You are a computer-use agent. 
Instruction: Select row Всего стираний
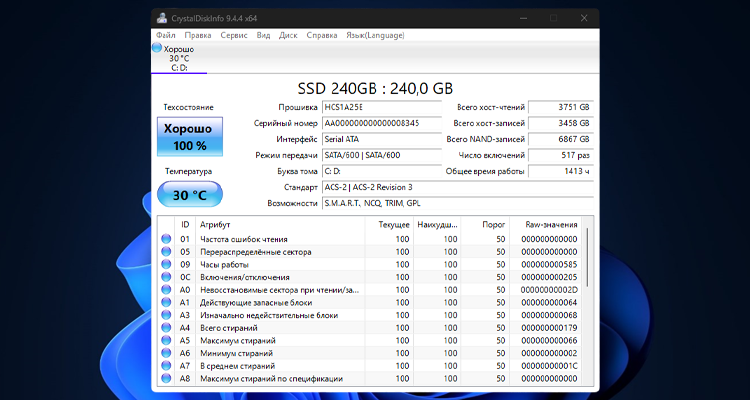(x=370, y=328)
